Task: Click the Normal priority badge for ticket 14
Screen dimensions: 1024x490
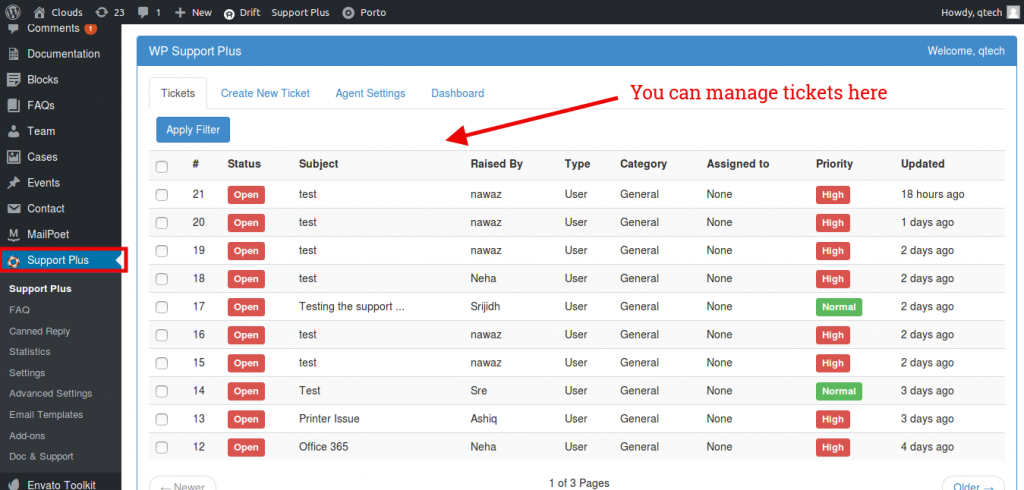Action: [x=839, y=391]
